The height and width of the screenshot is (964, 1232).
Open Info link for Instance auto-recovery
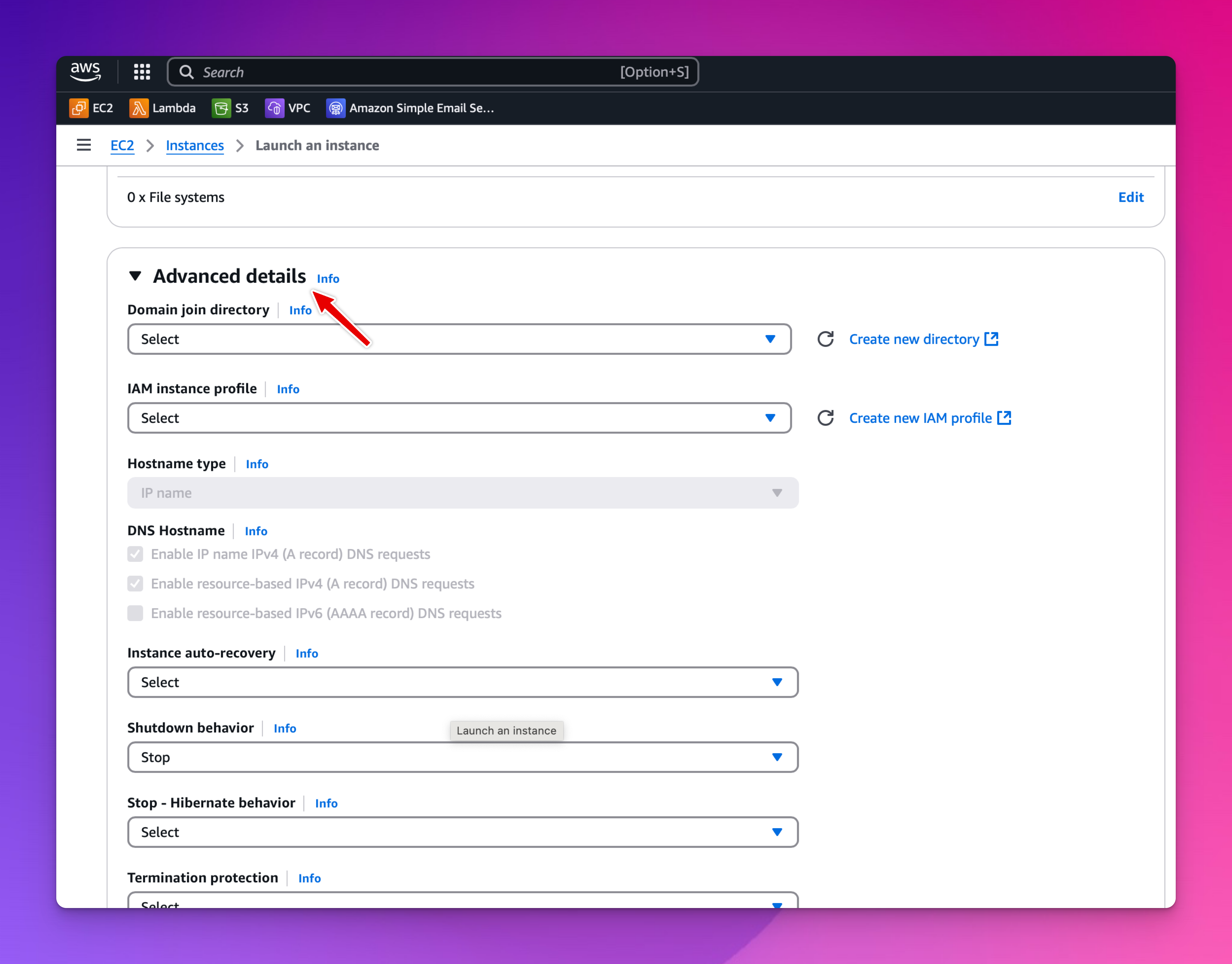[x=307, y=654]
